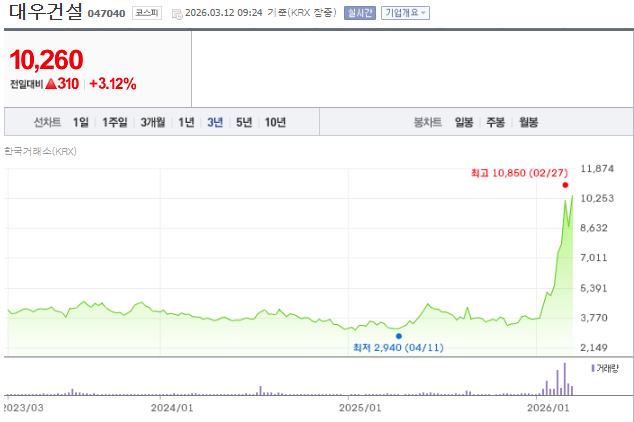Viewport: 634px width, 422px height.
Task: Switch chart to 5년 period
Action: 244,122
